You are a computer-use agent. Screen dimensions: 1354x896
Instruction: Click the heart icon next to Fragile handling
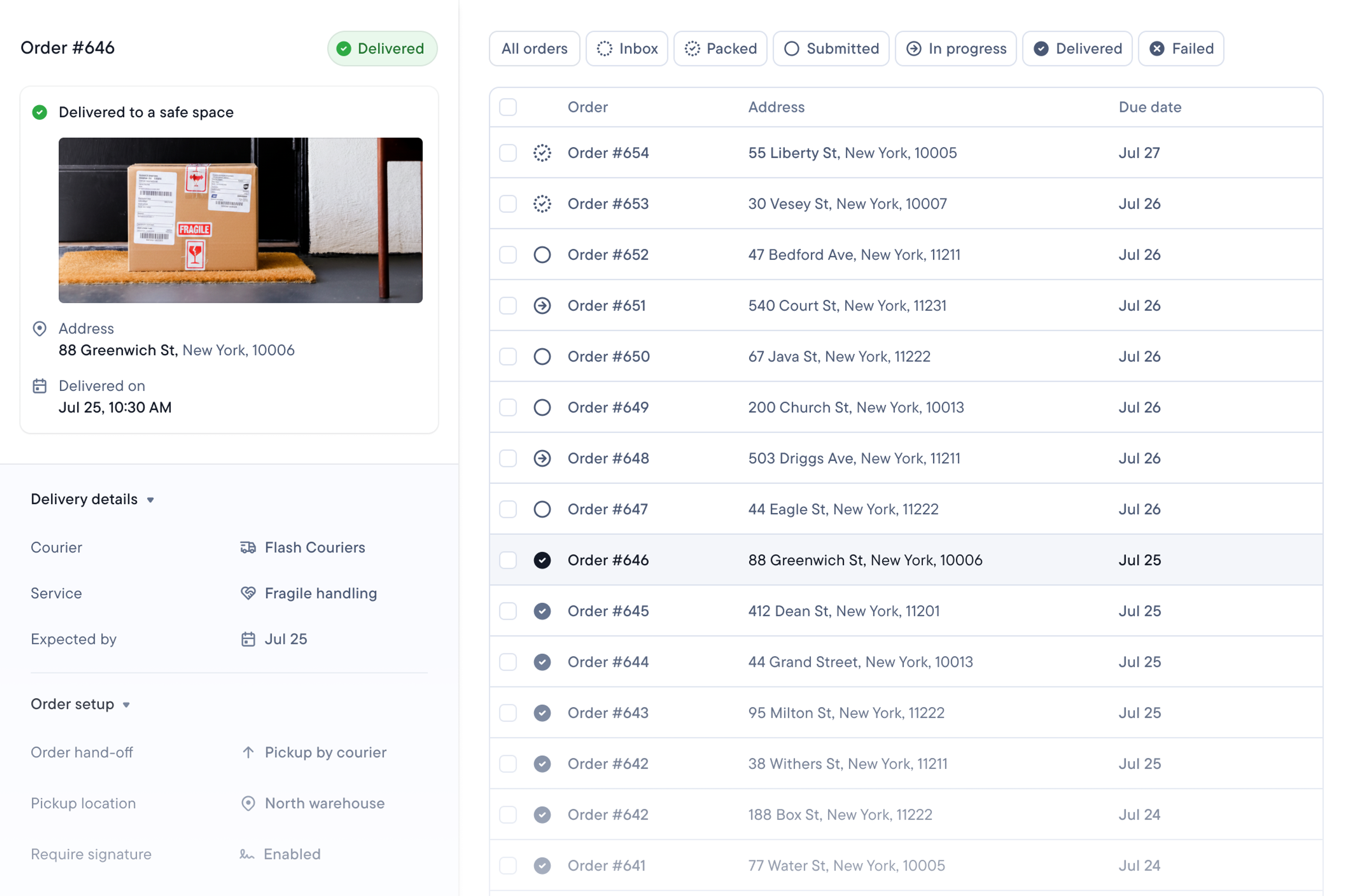pyautogui.click(x=248, y=593)
